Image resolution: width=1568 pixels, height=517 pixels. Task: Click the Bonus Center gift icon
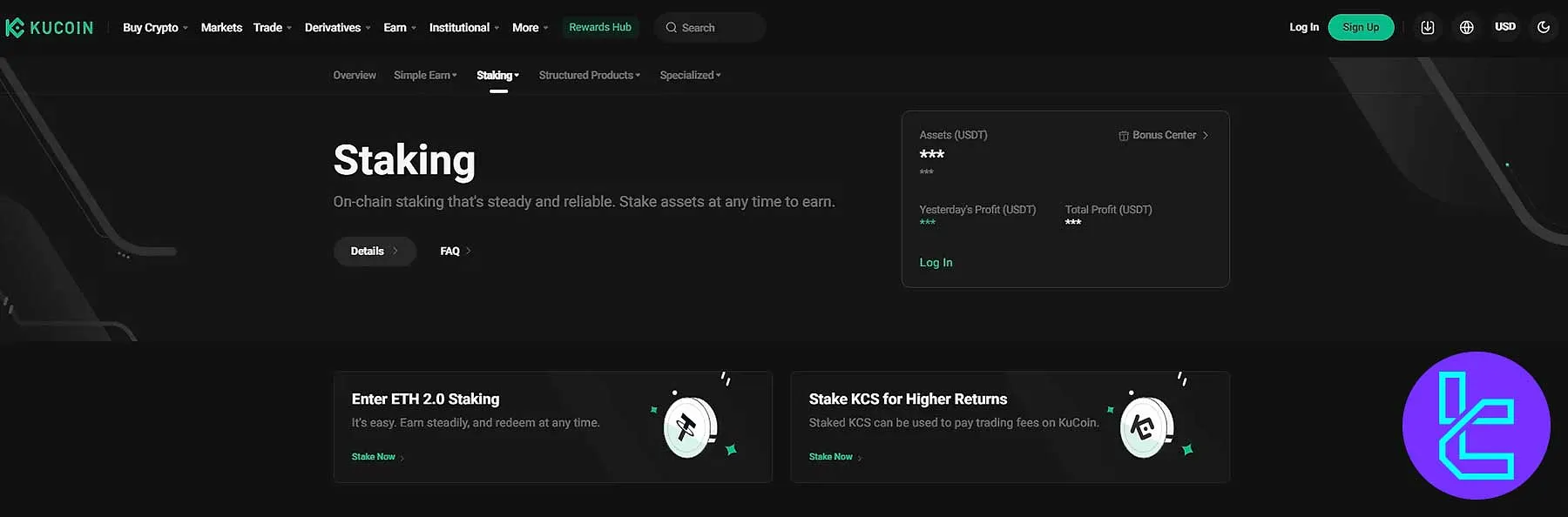[1124, 136]
